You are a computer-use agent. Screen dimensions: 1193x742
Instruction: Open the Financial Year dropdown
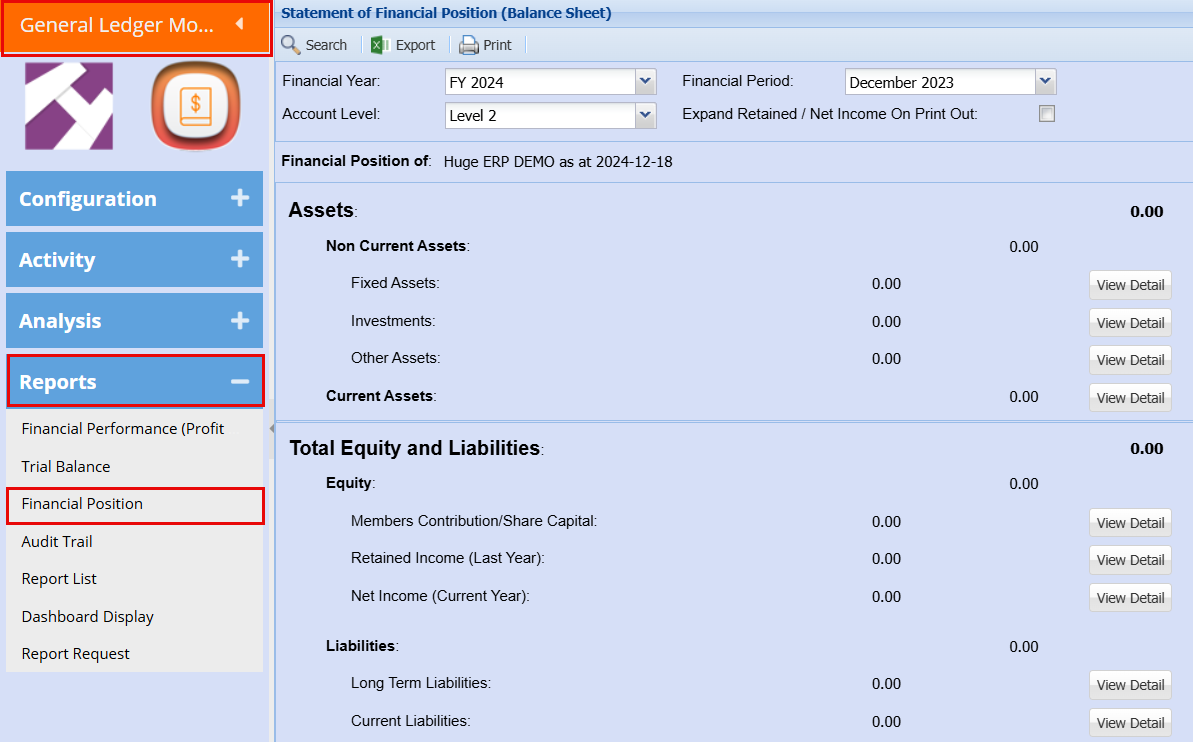click(645, 82)
